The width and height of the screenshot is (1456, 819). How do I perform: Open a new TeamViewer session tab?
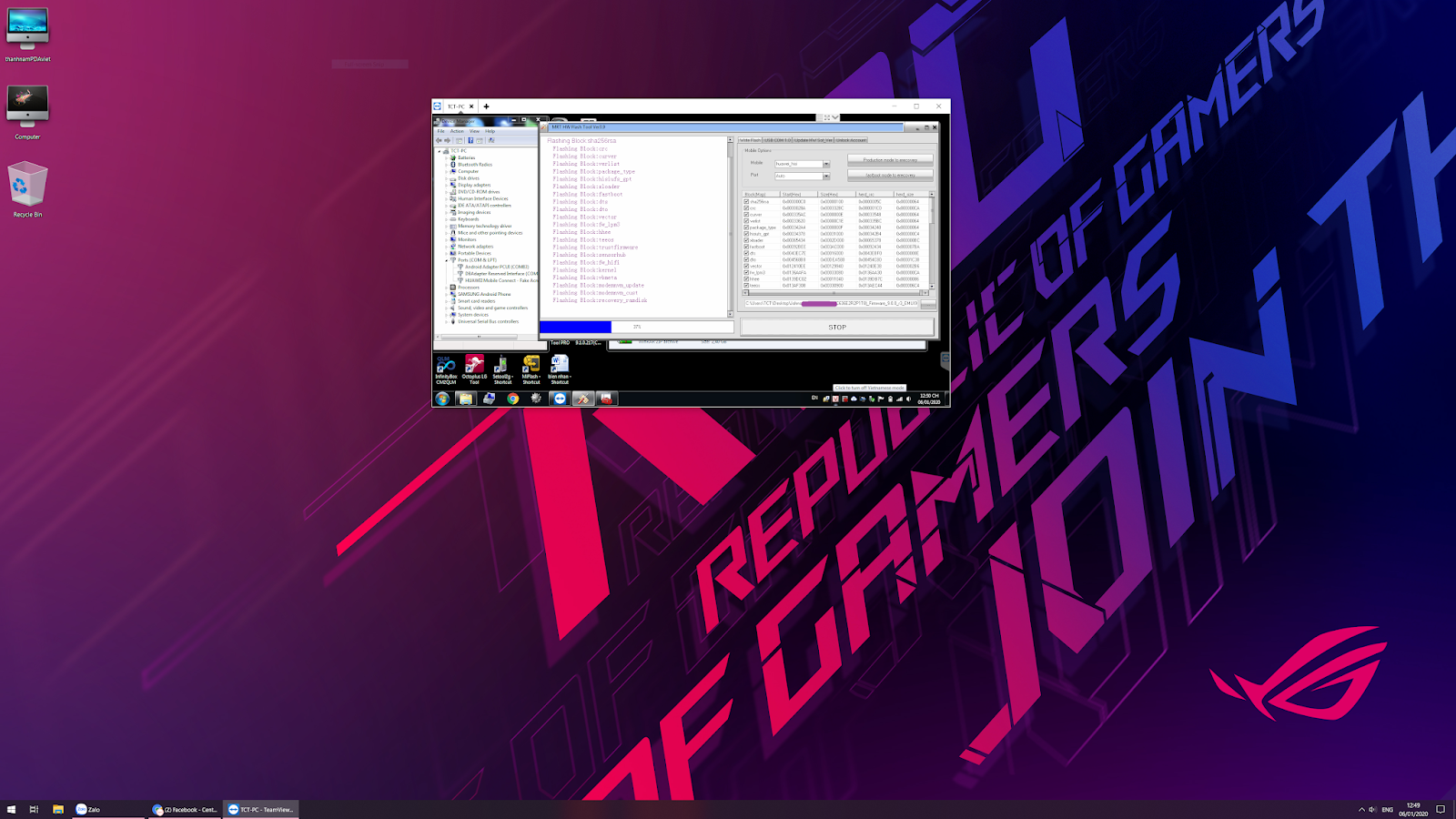point(486,106)
